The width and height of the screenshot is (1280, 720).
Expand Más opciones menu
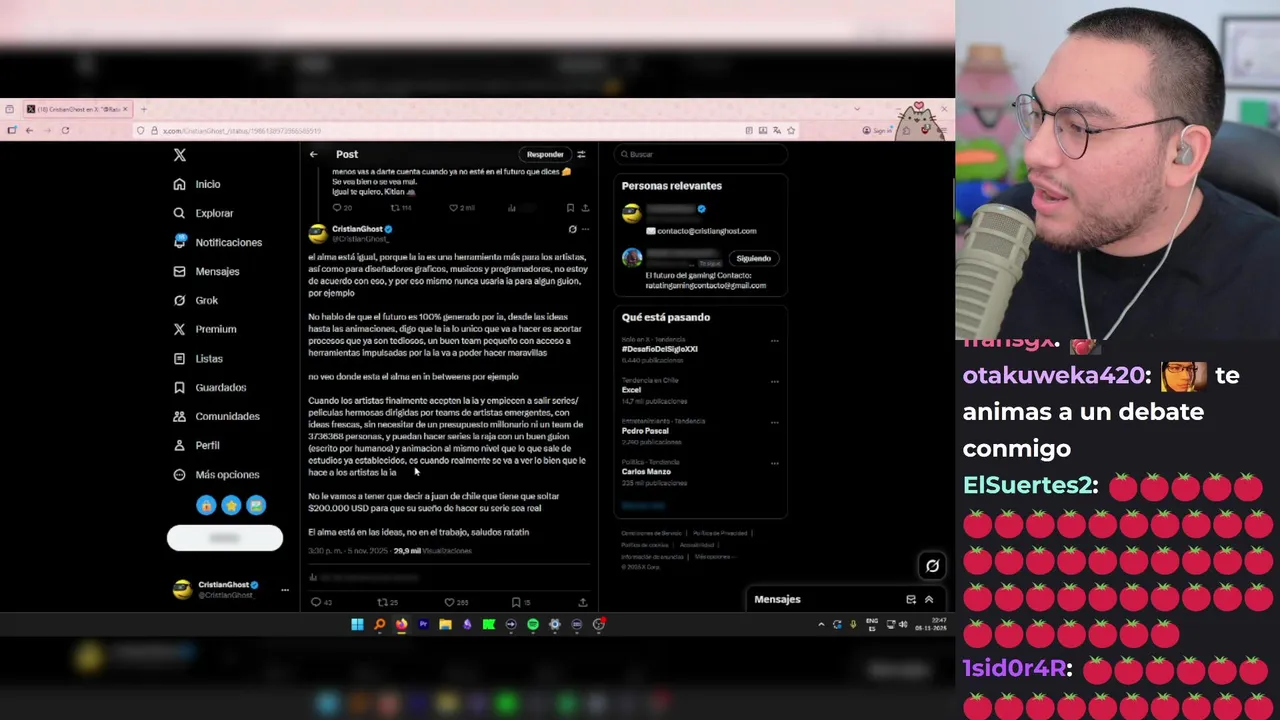click(x=216, y=475)
